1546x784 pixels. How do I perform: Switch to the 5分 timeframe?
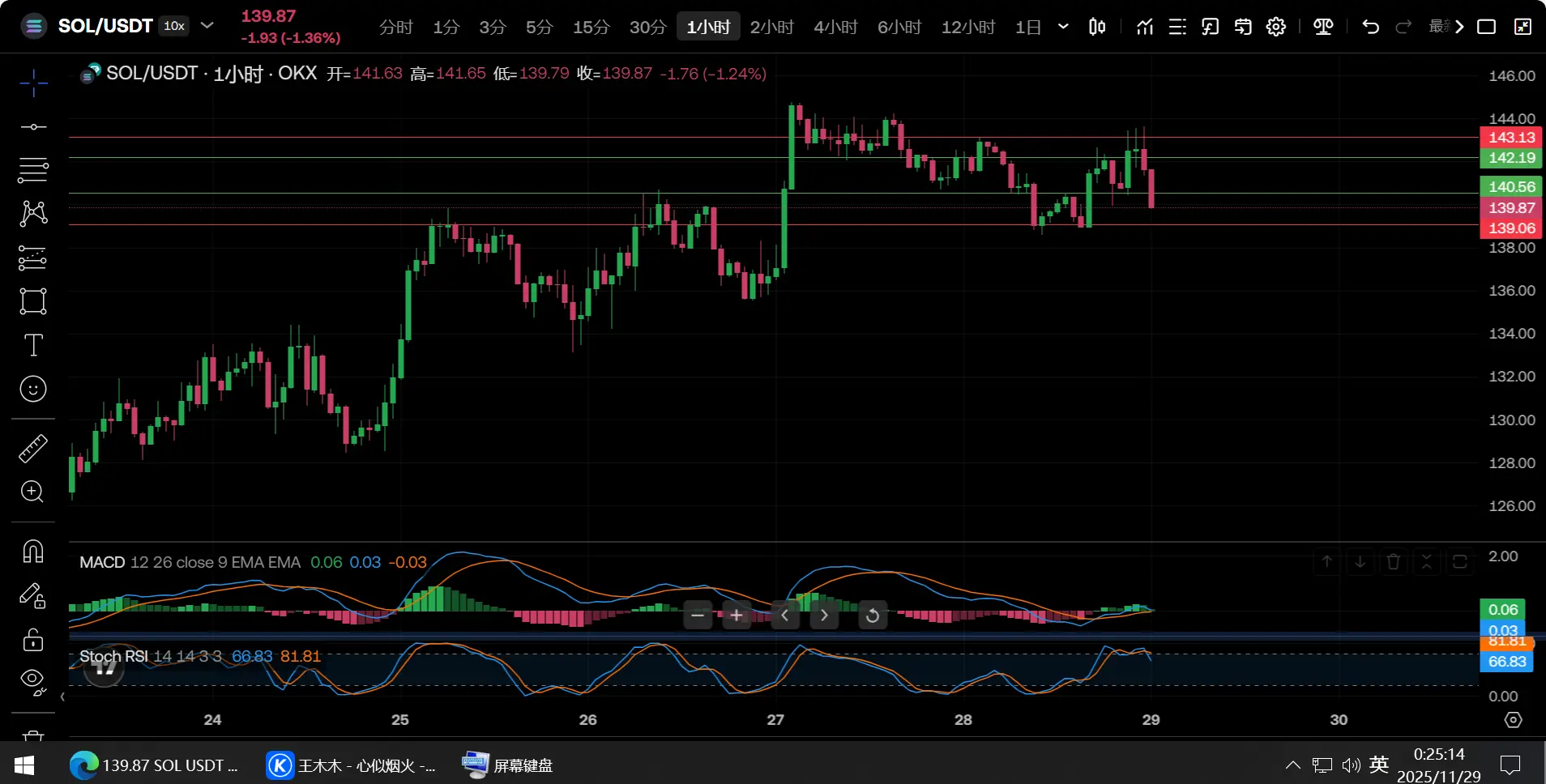539,27
